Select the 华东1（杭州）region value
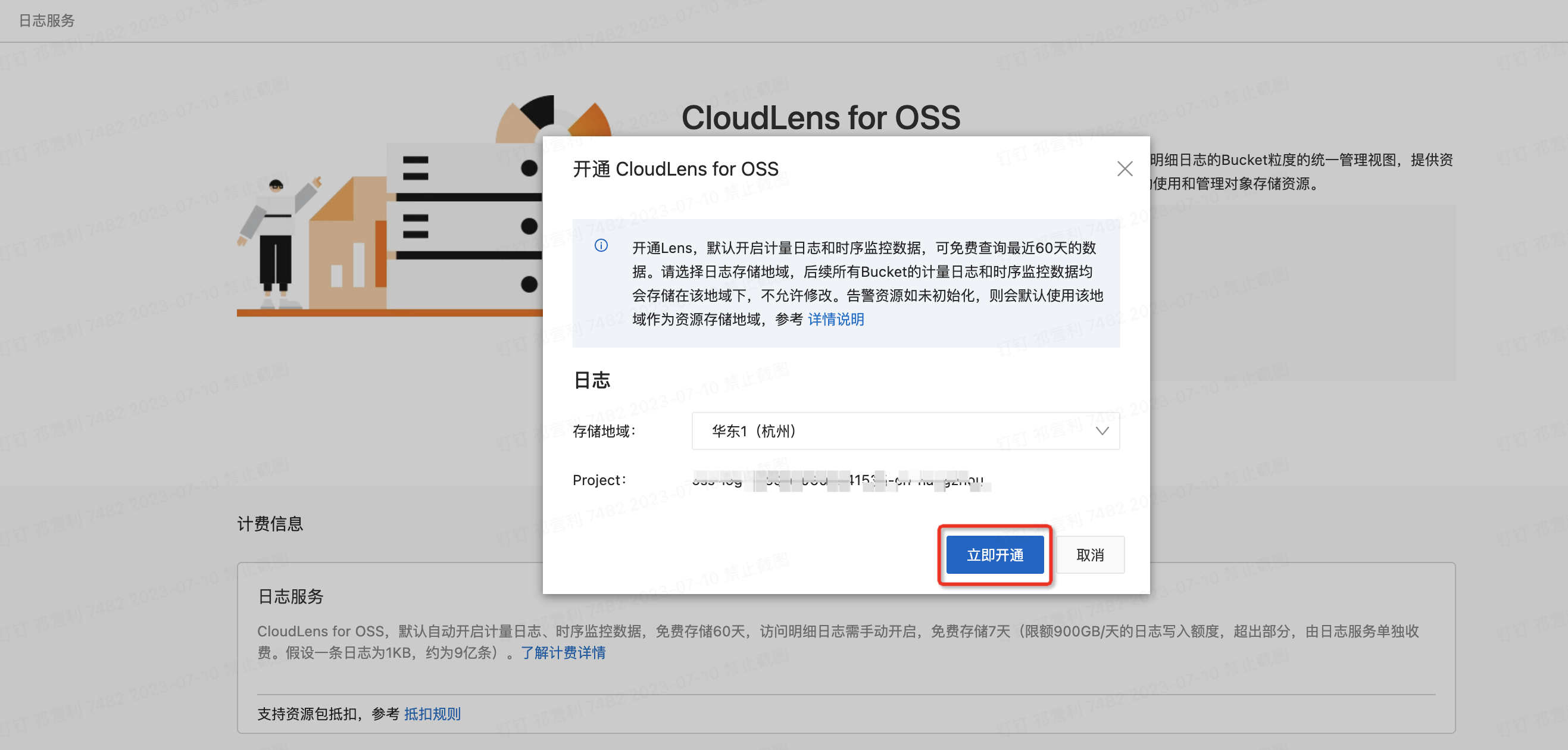 click(x=754, y=431)
